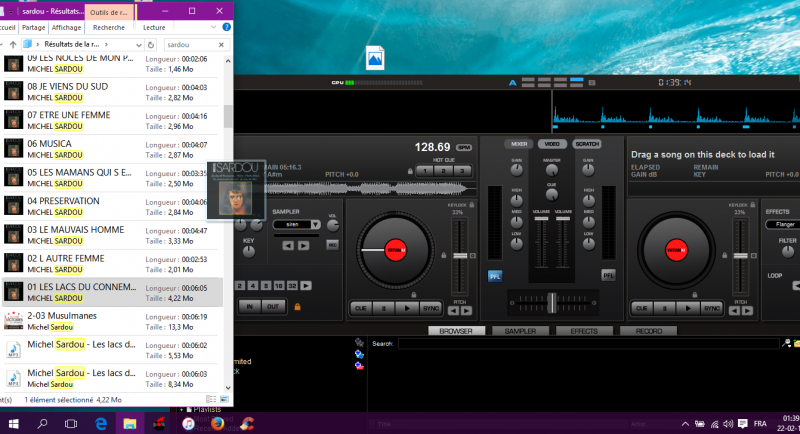This screenshot has height=434, width=800.
Task: Play the left deck track
Action: pyautogui.click(x=407, y=308)
